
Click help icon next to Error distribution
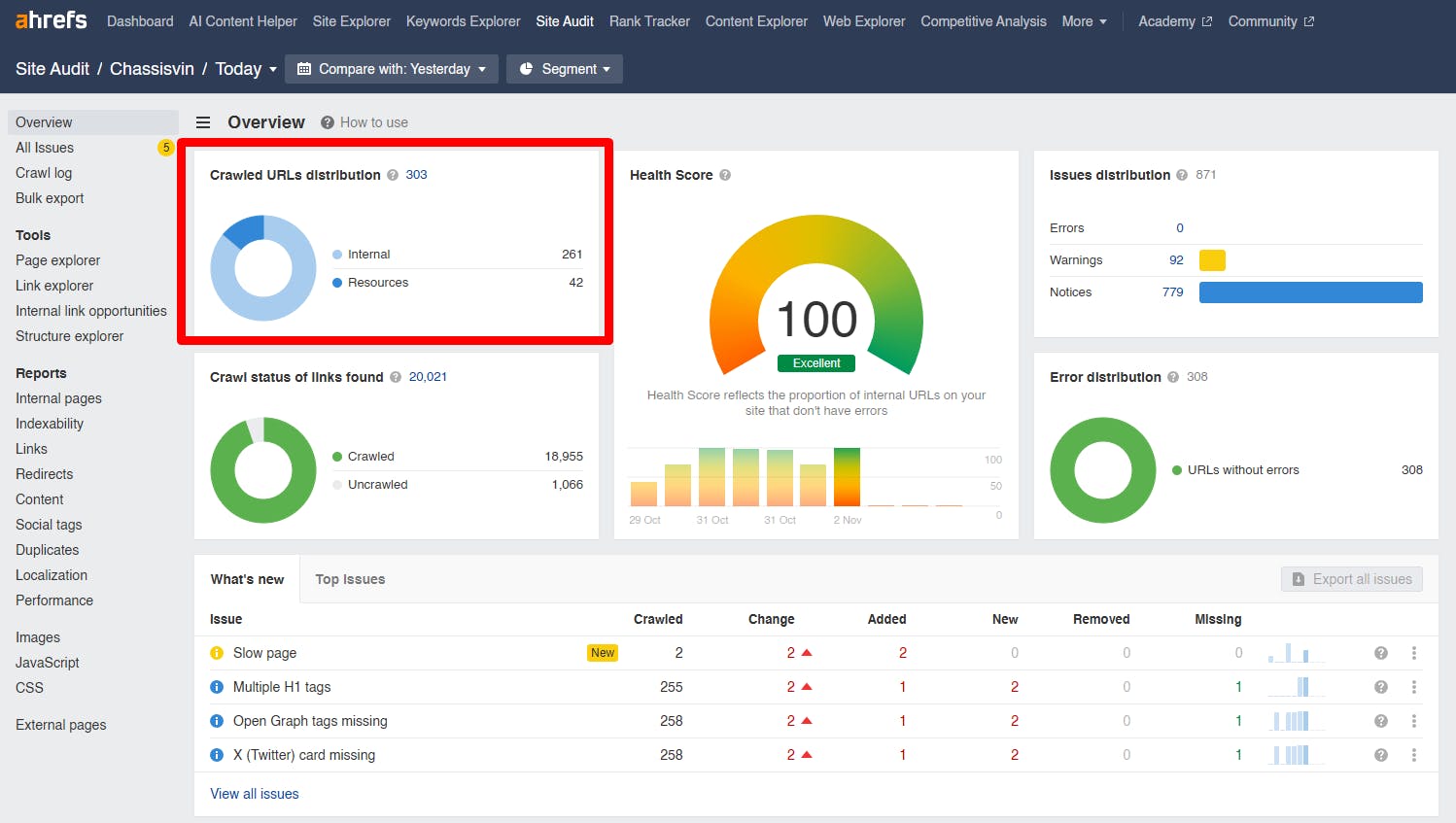pos(1173,377)
